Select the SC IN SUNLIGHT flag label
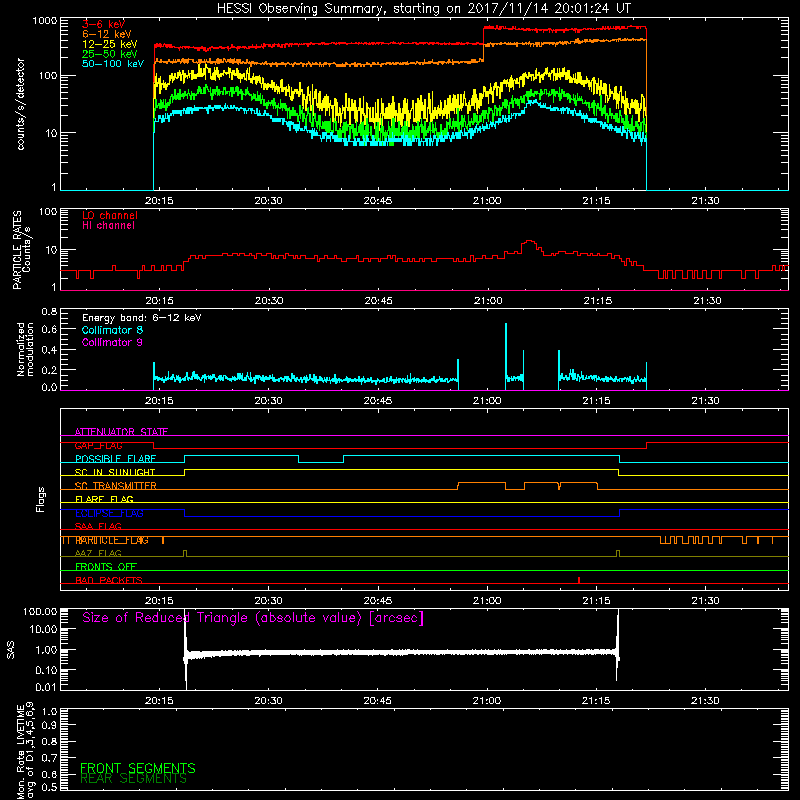Image resolution: width=800 pixels, height=800 pixels. pos(115,472)
